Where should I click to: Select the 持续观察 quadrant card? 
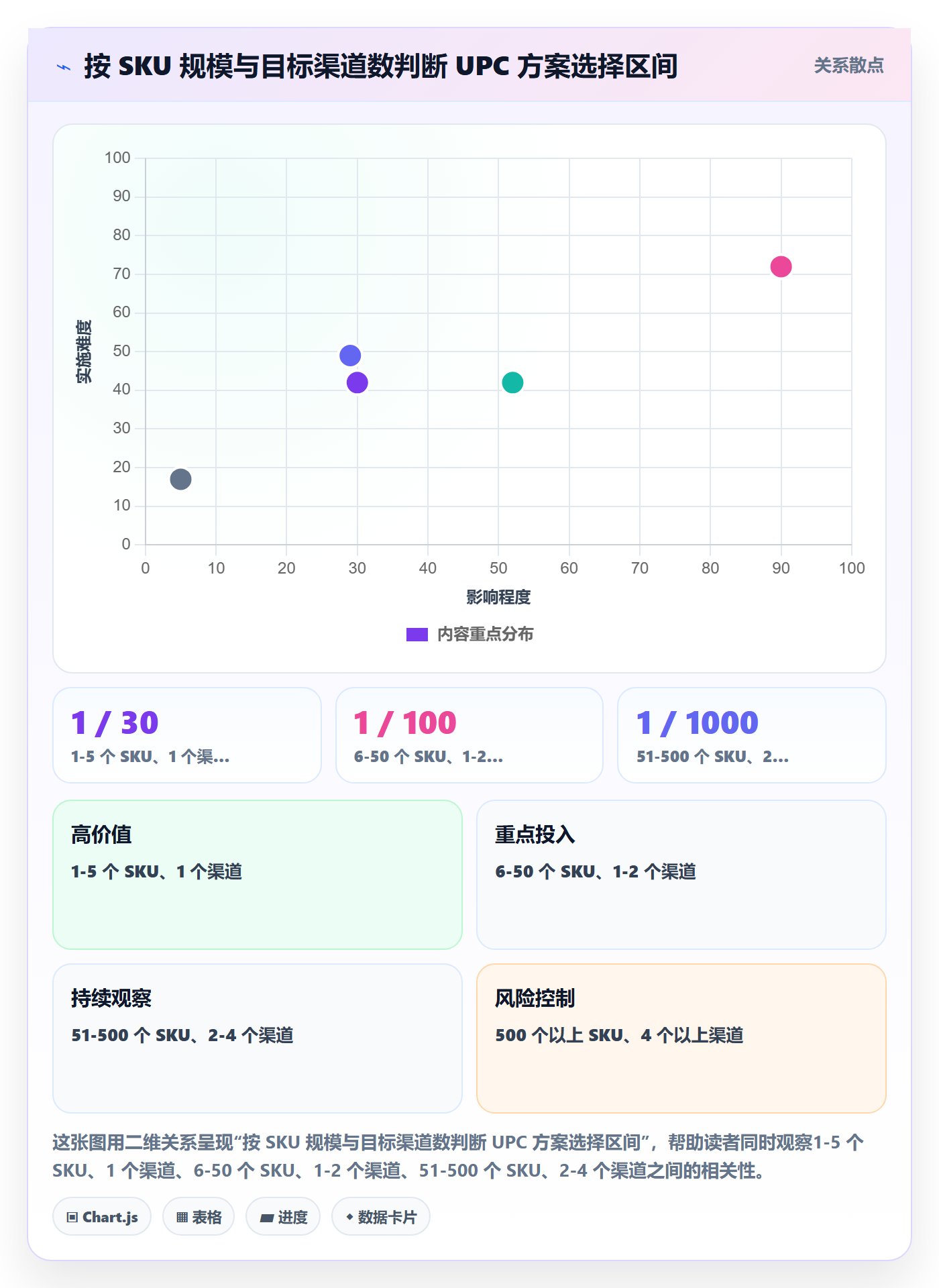(x=258, y=1038)
